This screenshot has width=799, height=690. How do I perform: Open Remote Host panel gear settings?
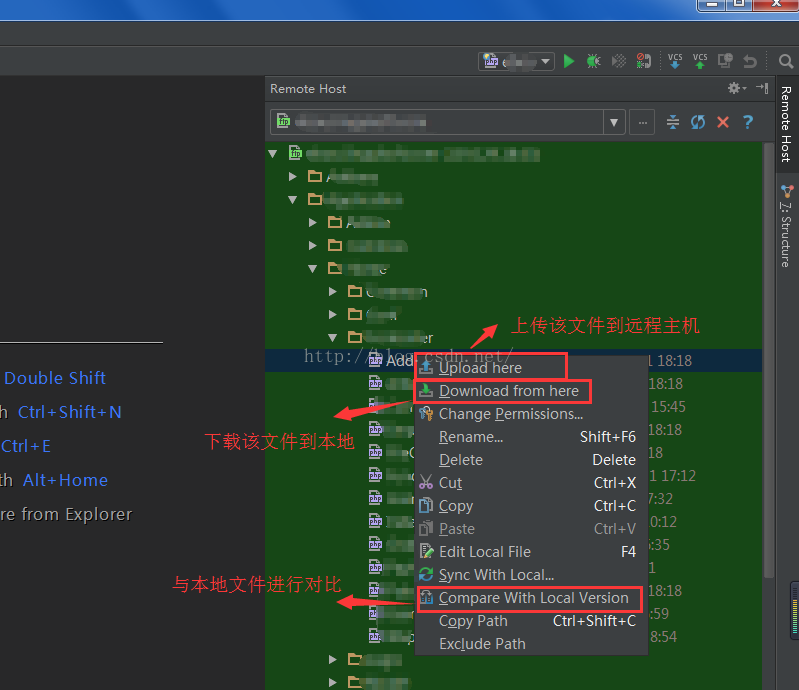(x=736, y=88)
